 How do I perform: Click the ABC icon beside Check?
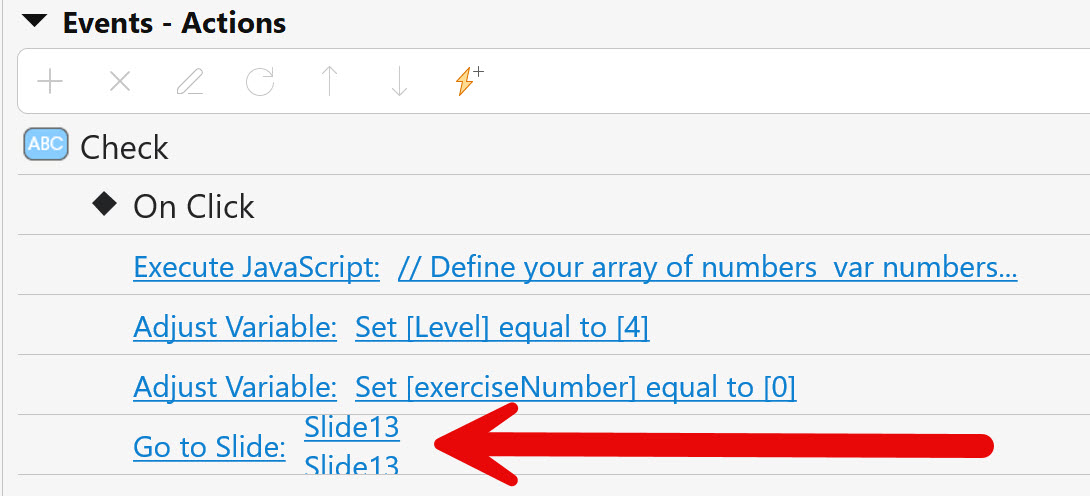(x=45, y=146)
